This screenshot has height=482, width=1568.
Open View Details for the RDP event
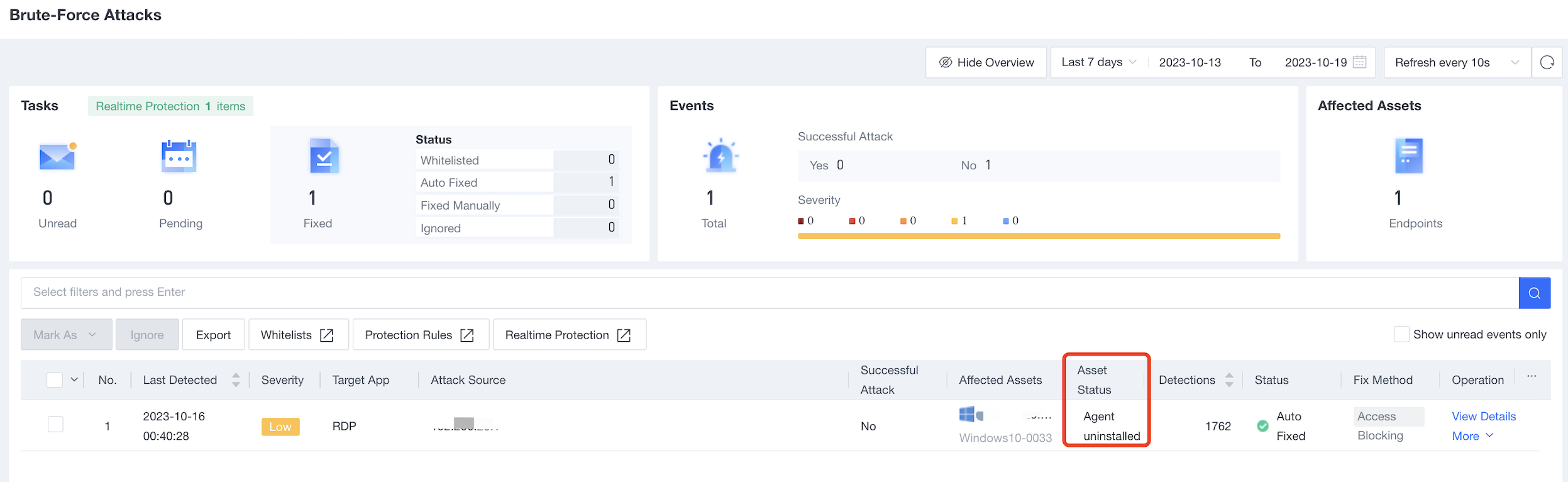[1483, 417]
